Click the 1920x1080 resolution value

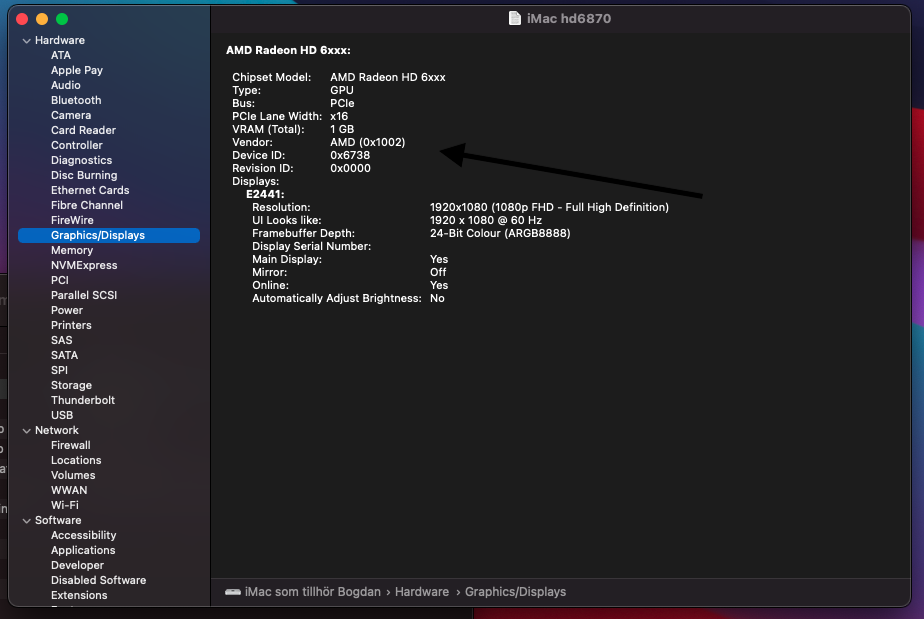tap(549, 207)
